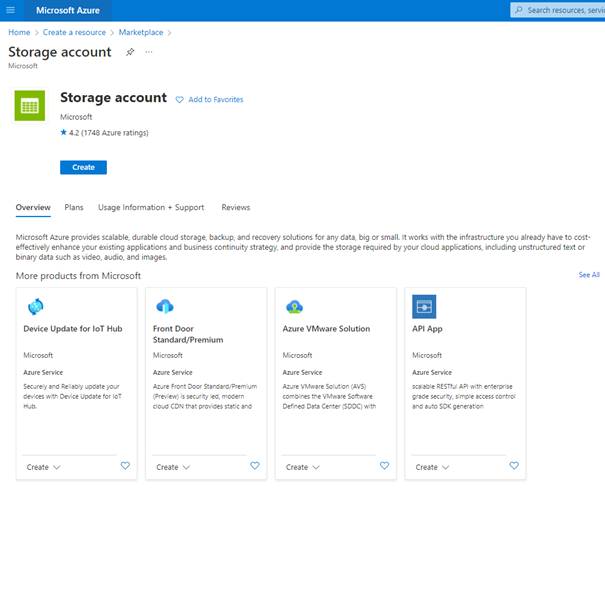Image resolution: width=605 pixels, height=597 pixels.
Task: Click the search resources input field
Action: [563, 10]
